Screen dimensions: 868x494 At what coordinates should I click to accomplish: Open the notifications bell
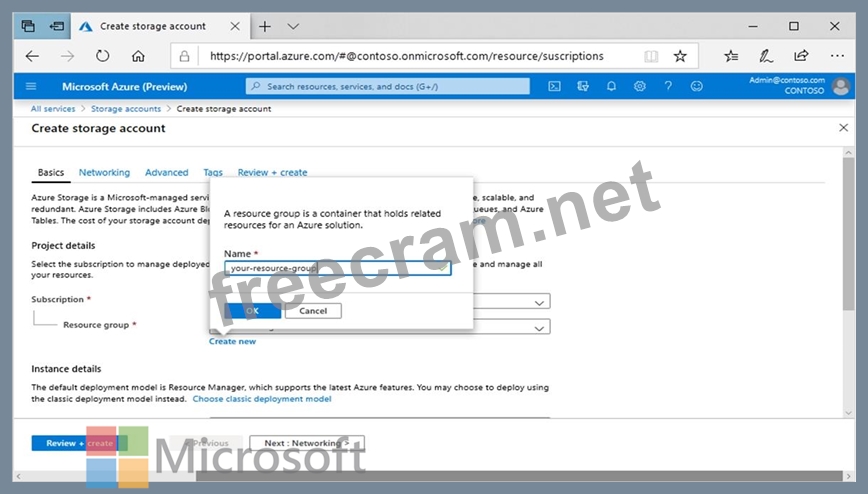611,86
